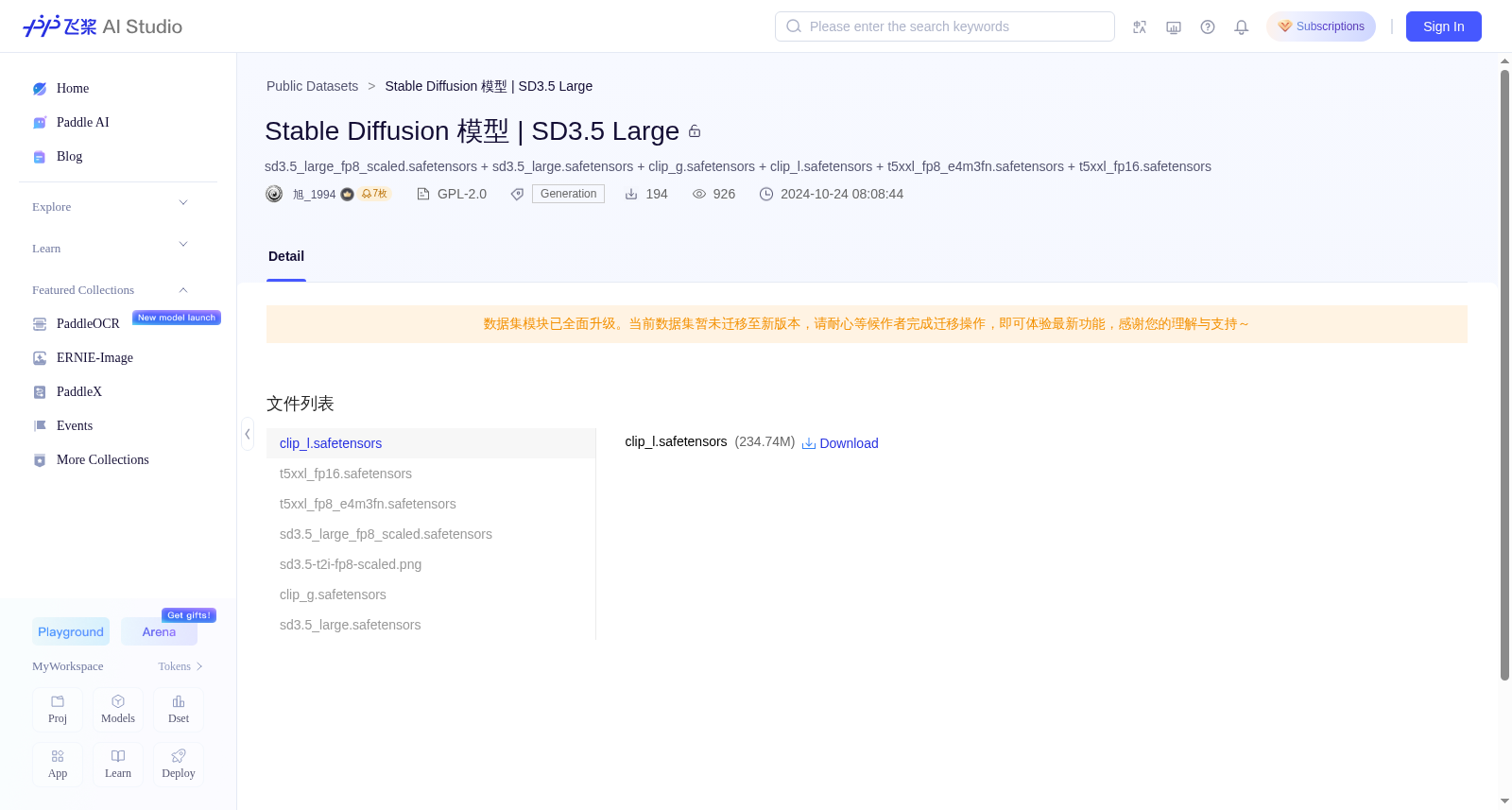Screen dimensions: 1512x810
Task: Click the author name 旭_1994
Action: pos(314,195)
